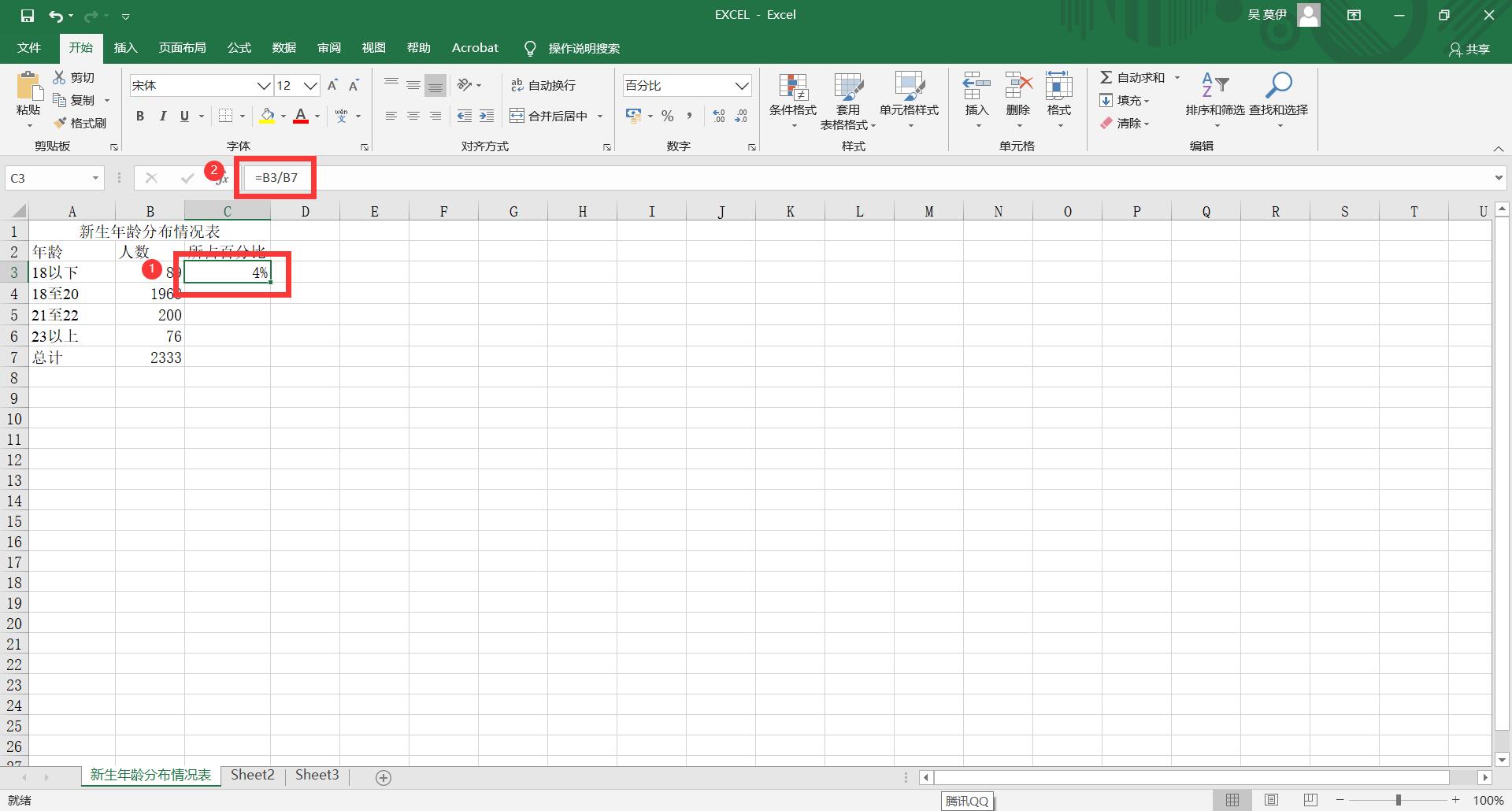Open the Clear (清除) dropdown
This screenshot has height=811, width=1512.
pos(1125,123)
